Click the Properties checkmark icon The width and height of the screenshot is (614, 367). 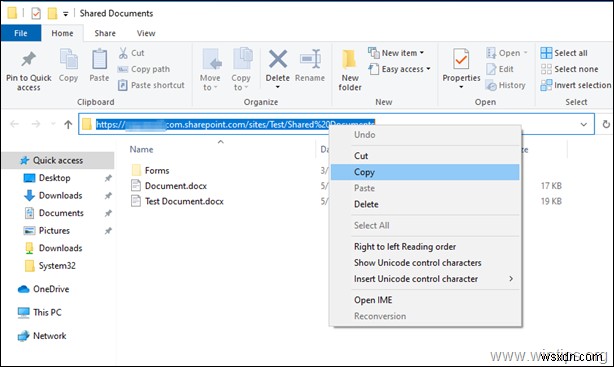pyautogui.click(x=461, y=60)
